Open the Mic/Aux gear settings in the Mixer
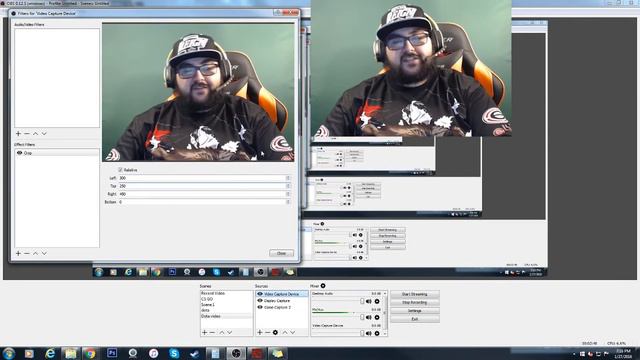Screen dimensions: 640x360 pos(377,317)
